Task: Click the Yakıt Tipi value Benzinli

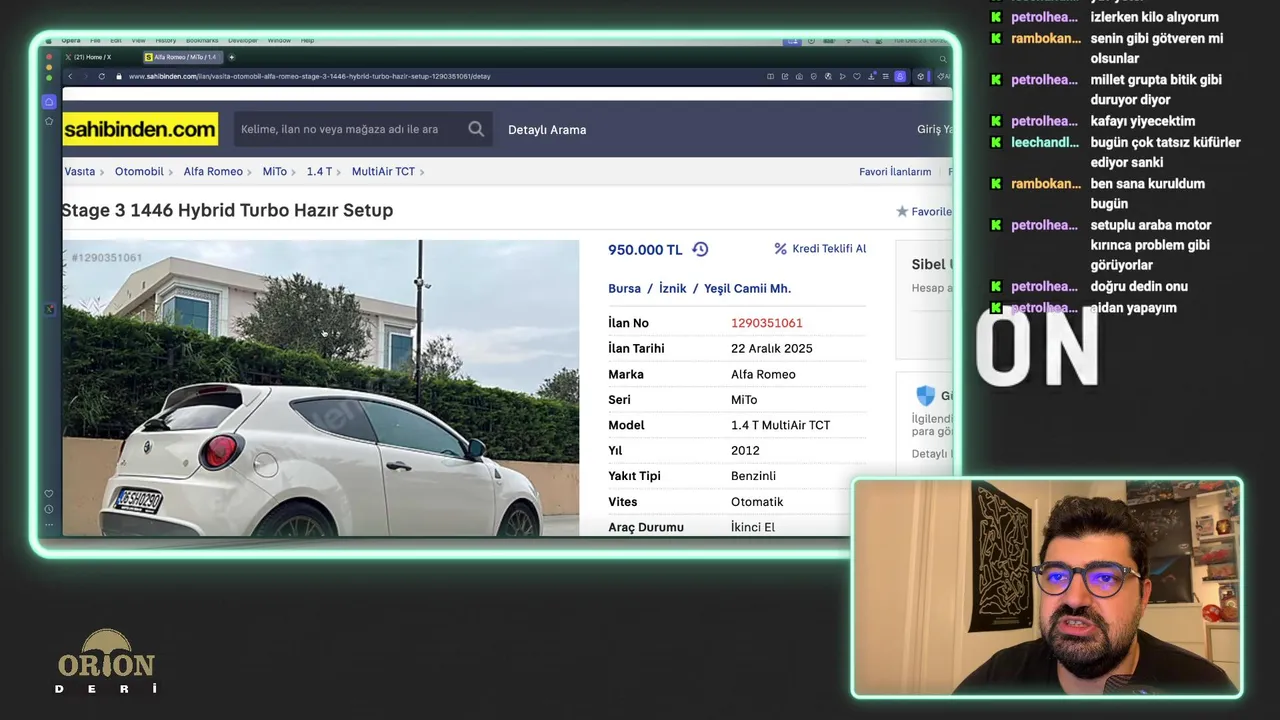Action: [x=753, y=477]
